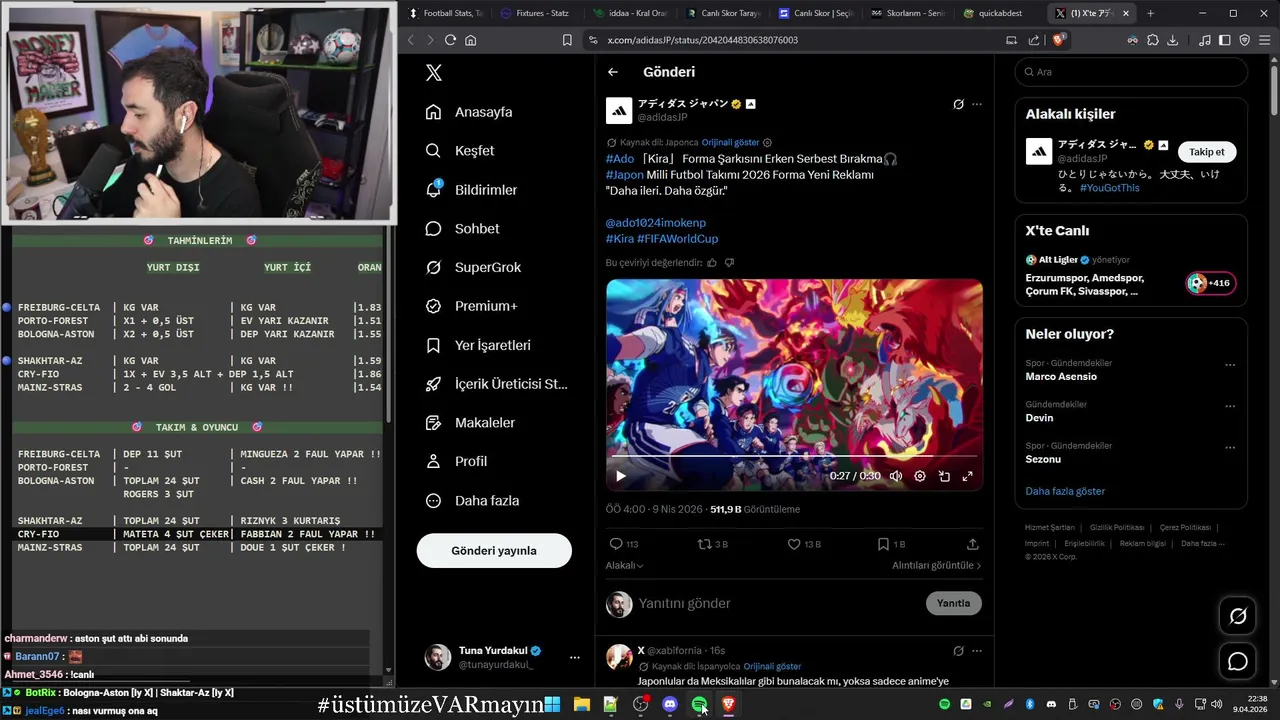The height and width of the screenshot is (720, 1280).
Task: Open Profil page
Action: pyautogui.click(x=456, y=462)
